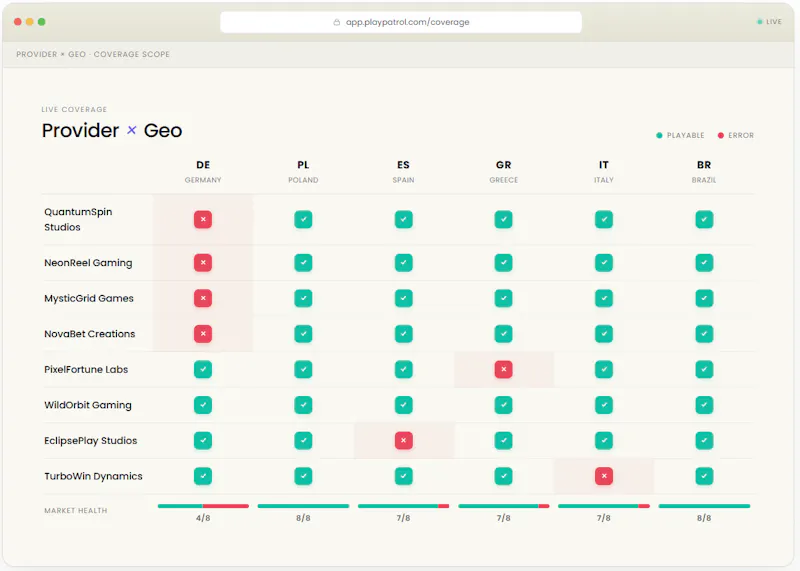Image resolution: width=800 pixels, height=571 pixels.
Task: Click MysticGrid Games Brazil check icon
Action: coord(704,298)
